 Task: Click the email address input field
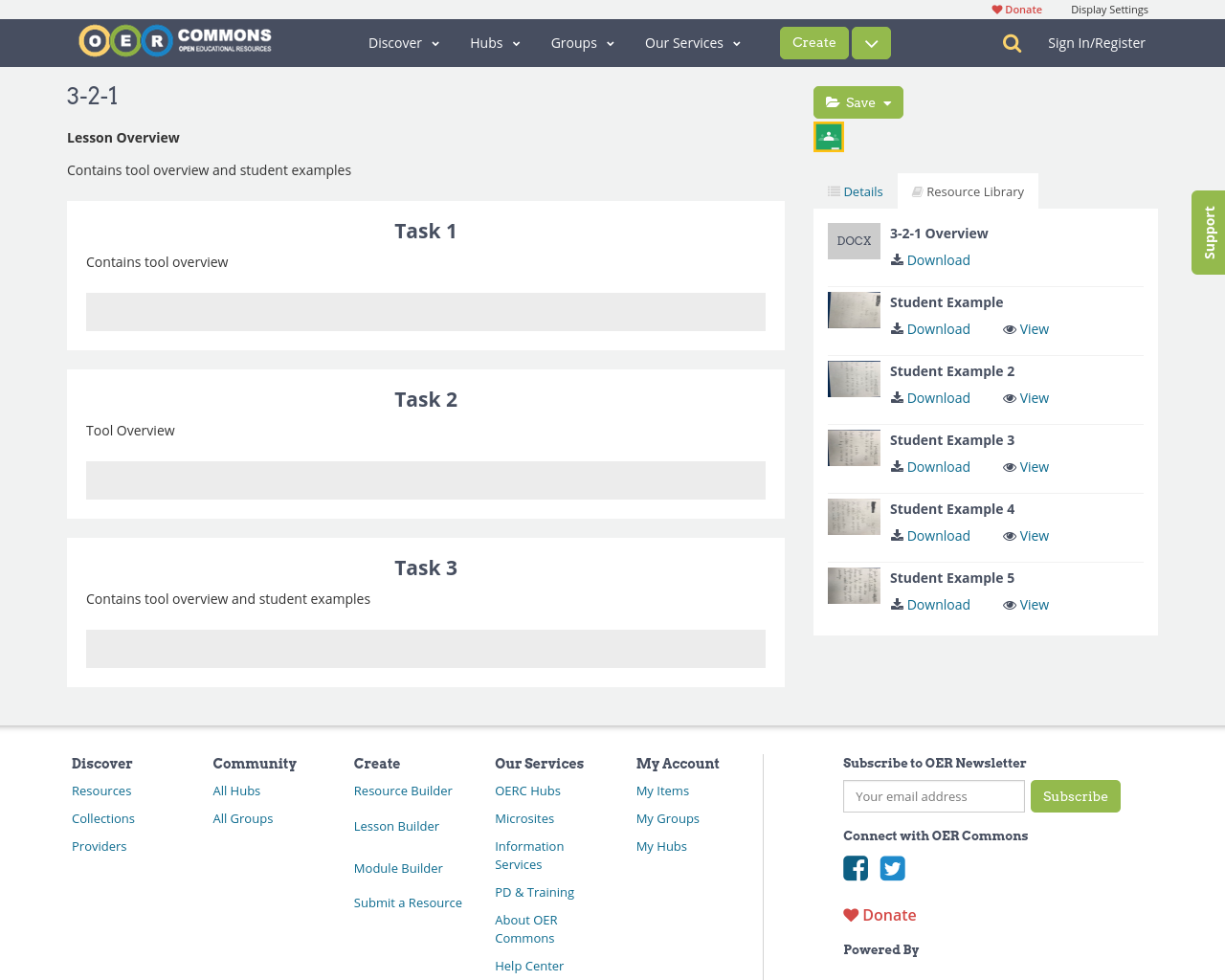(933, 795)
